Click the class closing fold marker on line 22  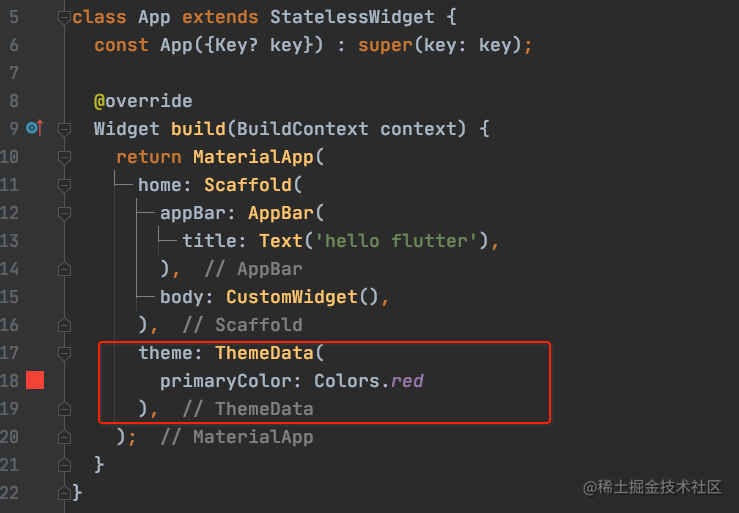64,493
